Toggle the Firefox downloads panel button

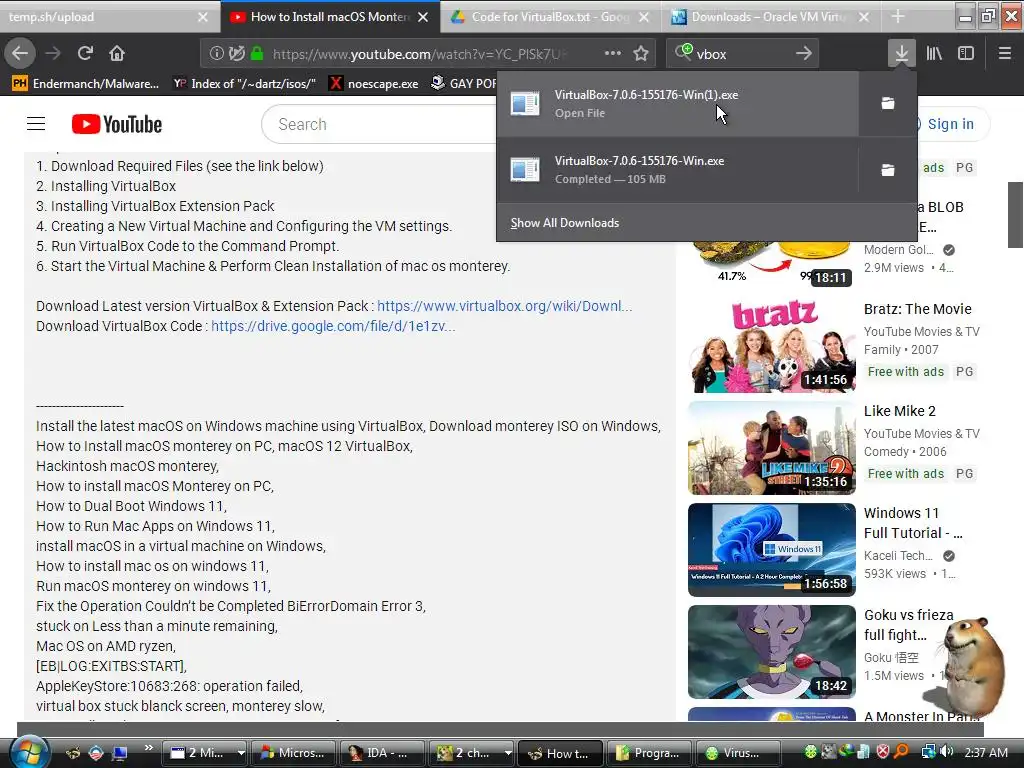[901, 54]
